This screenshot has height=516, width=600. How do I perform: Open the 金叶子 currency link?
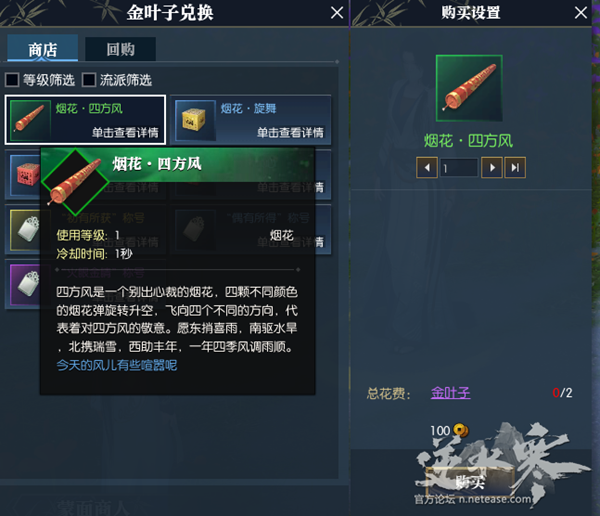(450, 393)
